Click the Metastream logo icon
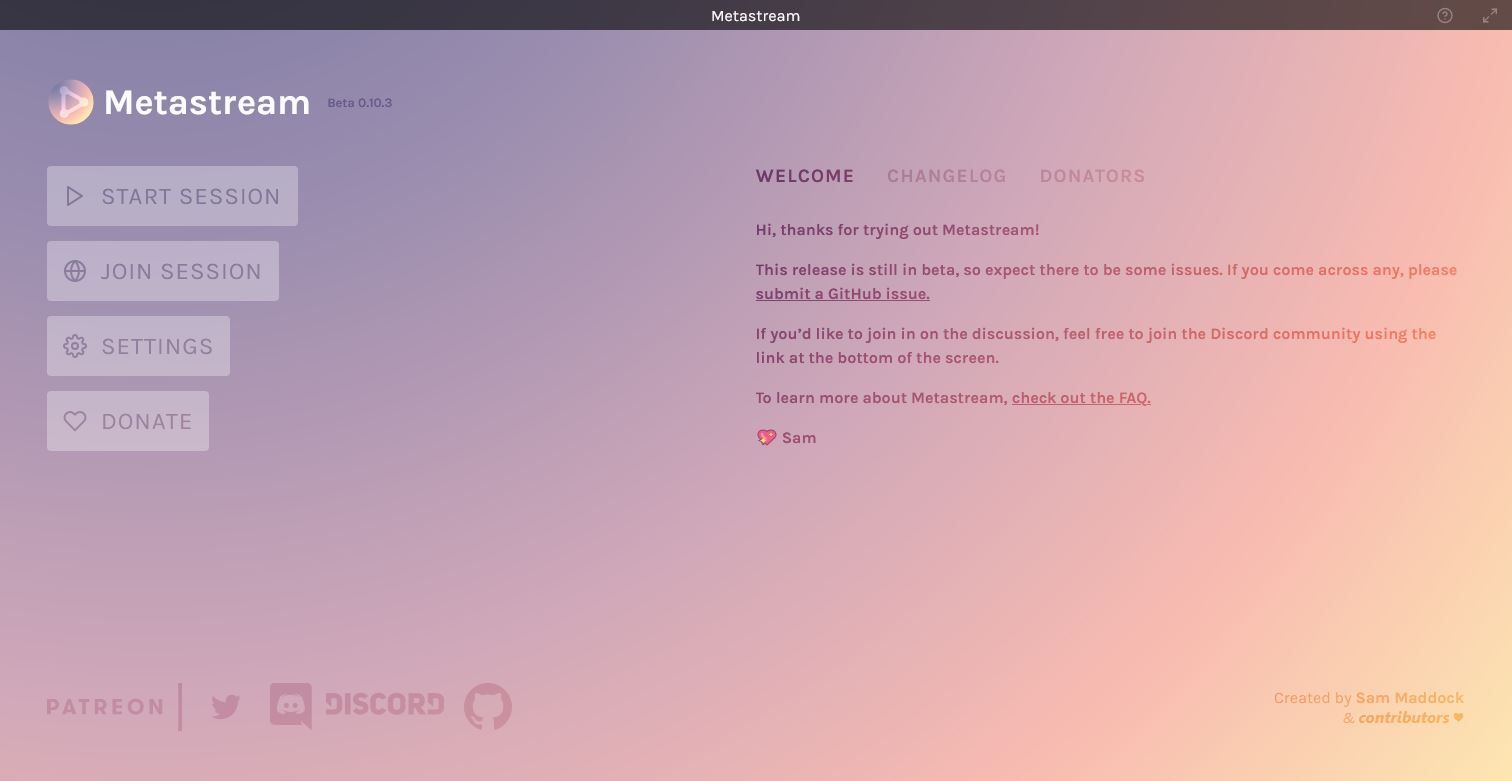 click(x=71, y=102)
